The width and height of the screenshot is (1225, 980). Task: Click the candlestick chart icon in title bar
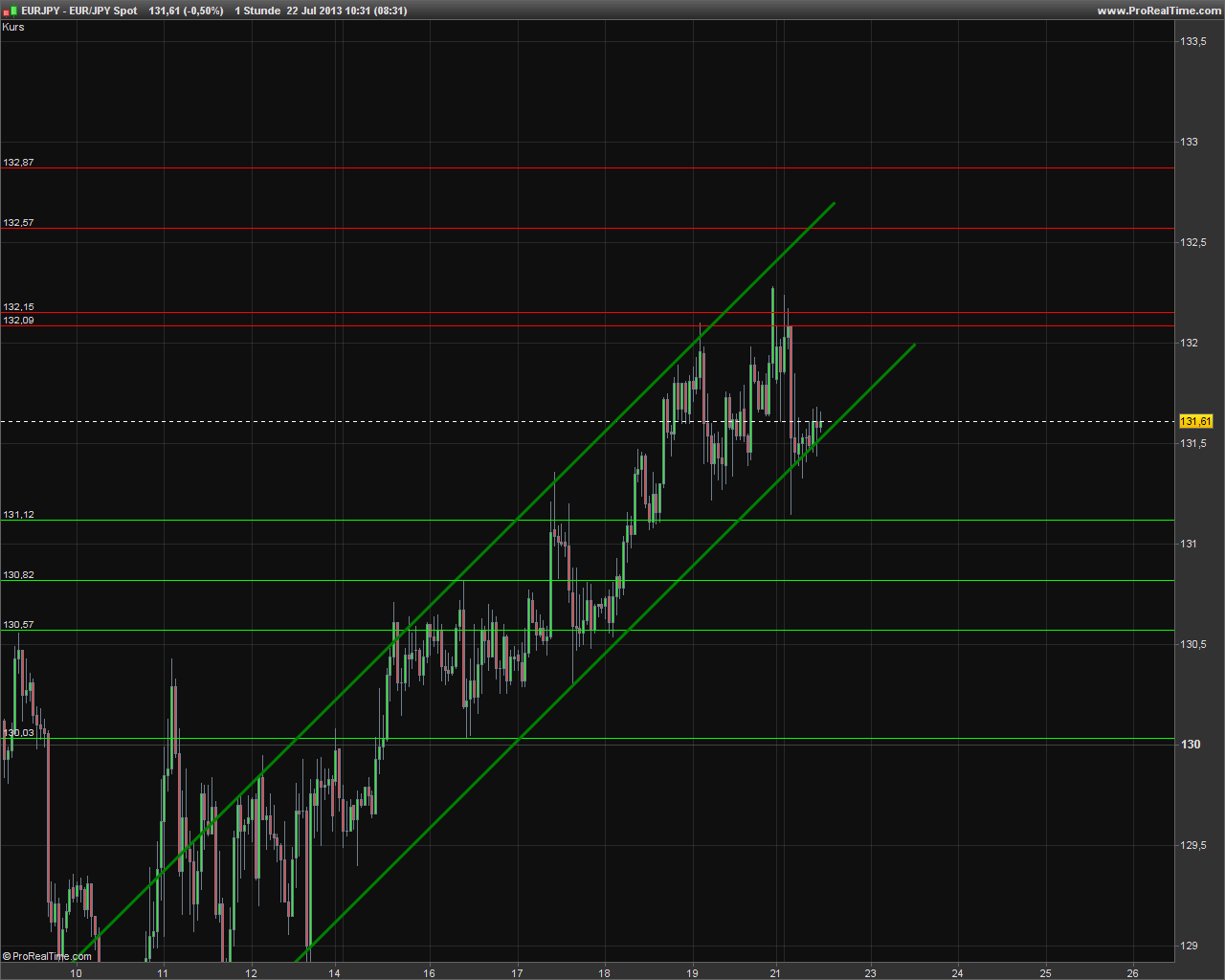[x=11, y=11]
